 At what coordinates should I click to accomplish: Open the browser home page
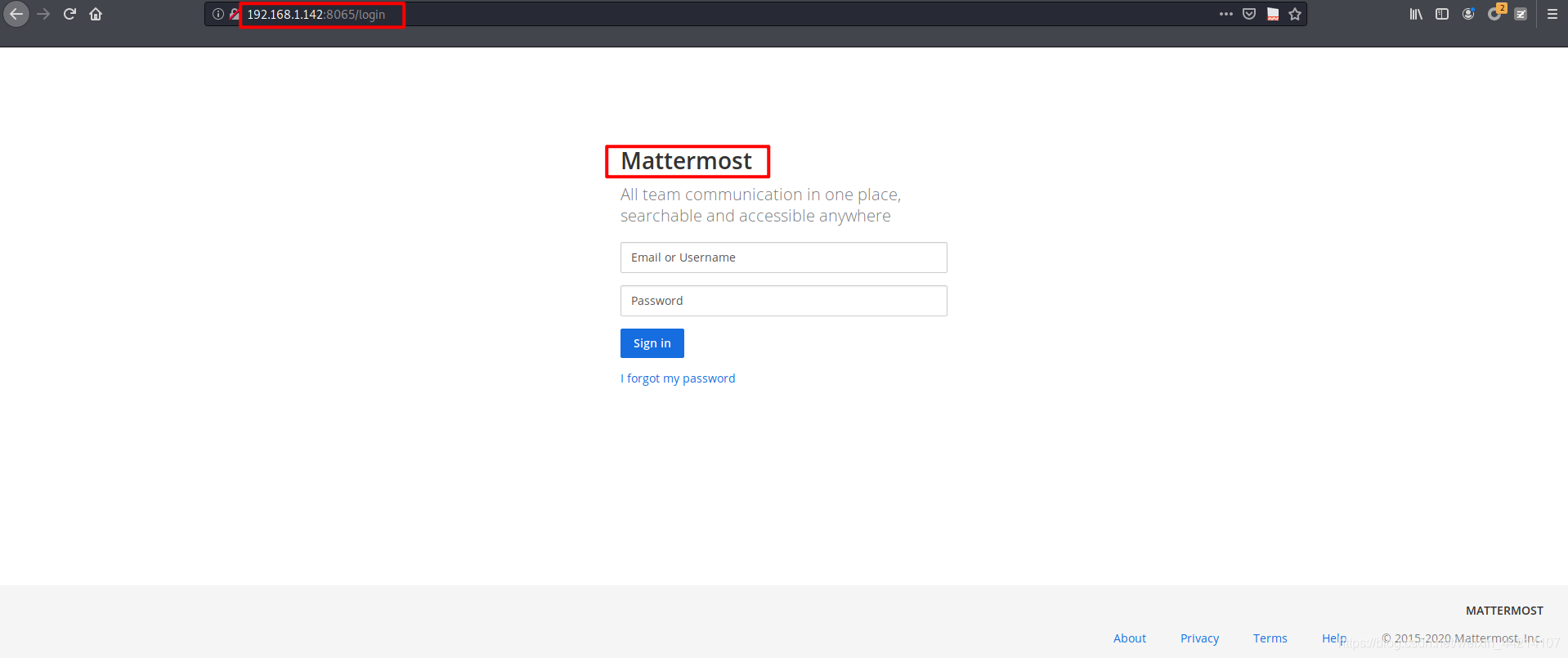point(96,14)
